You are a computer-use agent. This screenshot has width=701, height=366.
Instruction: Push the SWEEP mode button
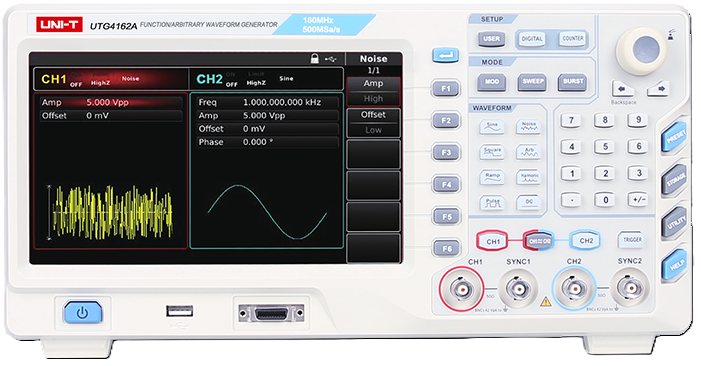click(x=533, y=82)
